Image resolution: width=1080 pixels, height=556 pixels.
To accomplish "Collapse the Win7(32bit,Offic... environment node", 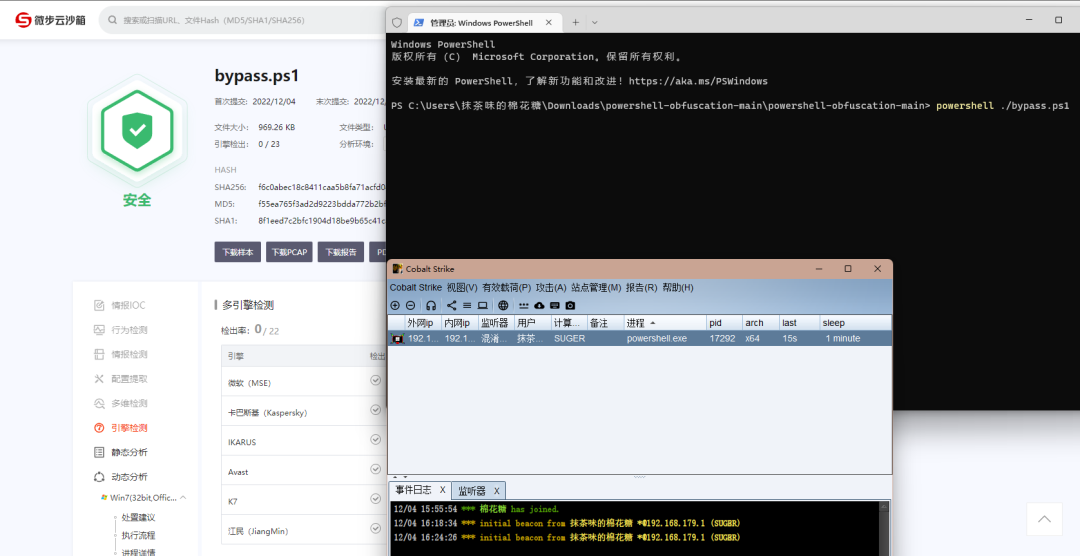I will click(x=184, y=497).
